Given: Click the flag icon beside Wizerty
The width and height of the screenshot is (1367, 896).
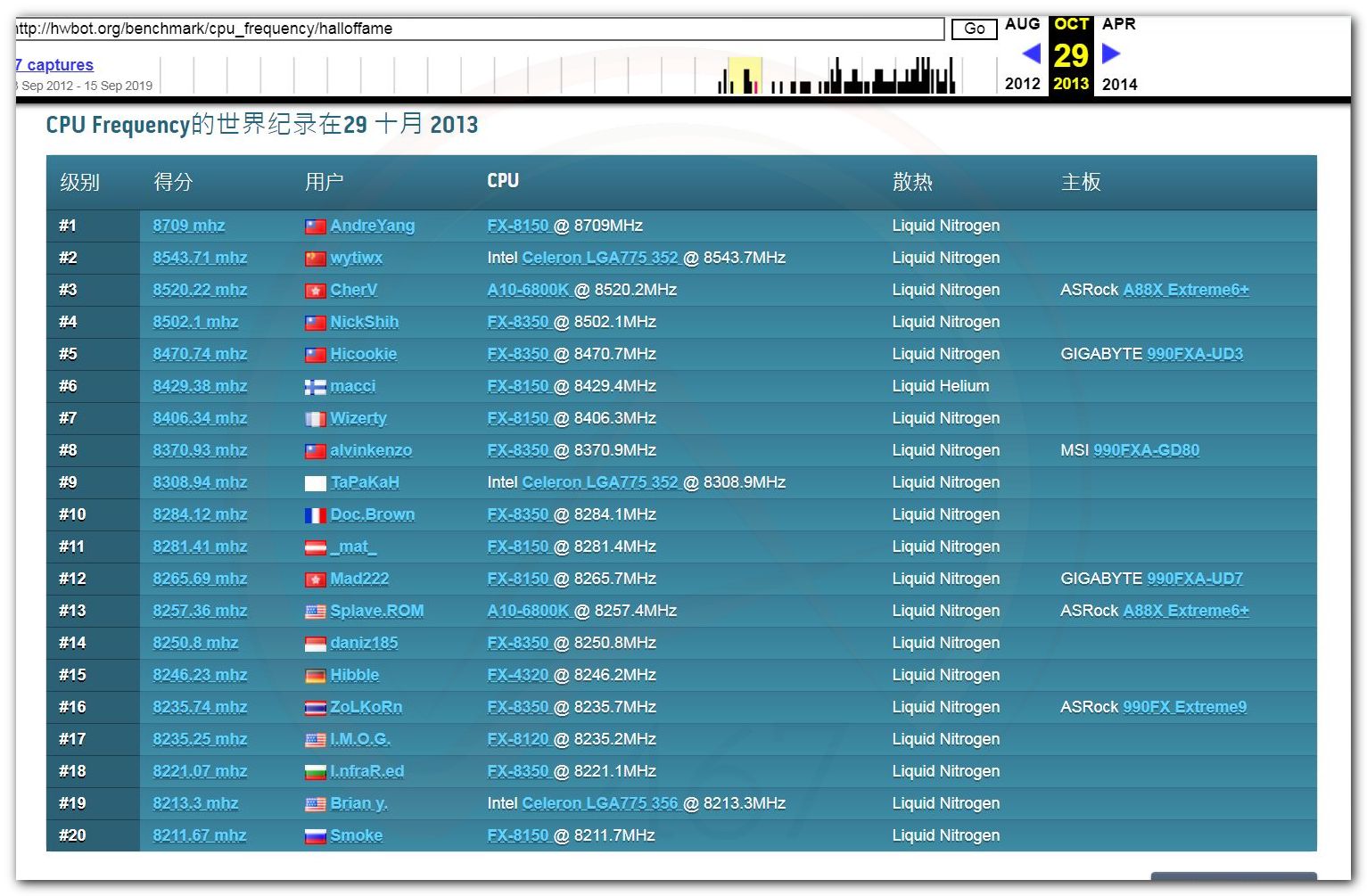Looking at the screenshot, I should [315, 419].
